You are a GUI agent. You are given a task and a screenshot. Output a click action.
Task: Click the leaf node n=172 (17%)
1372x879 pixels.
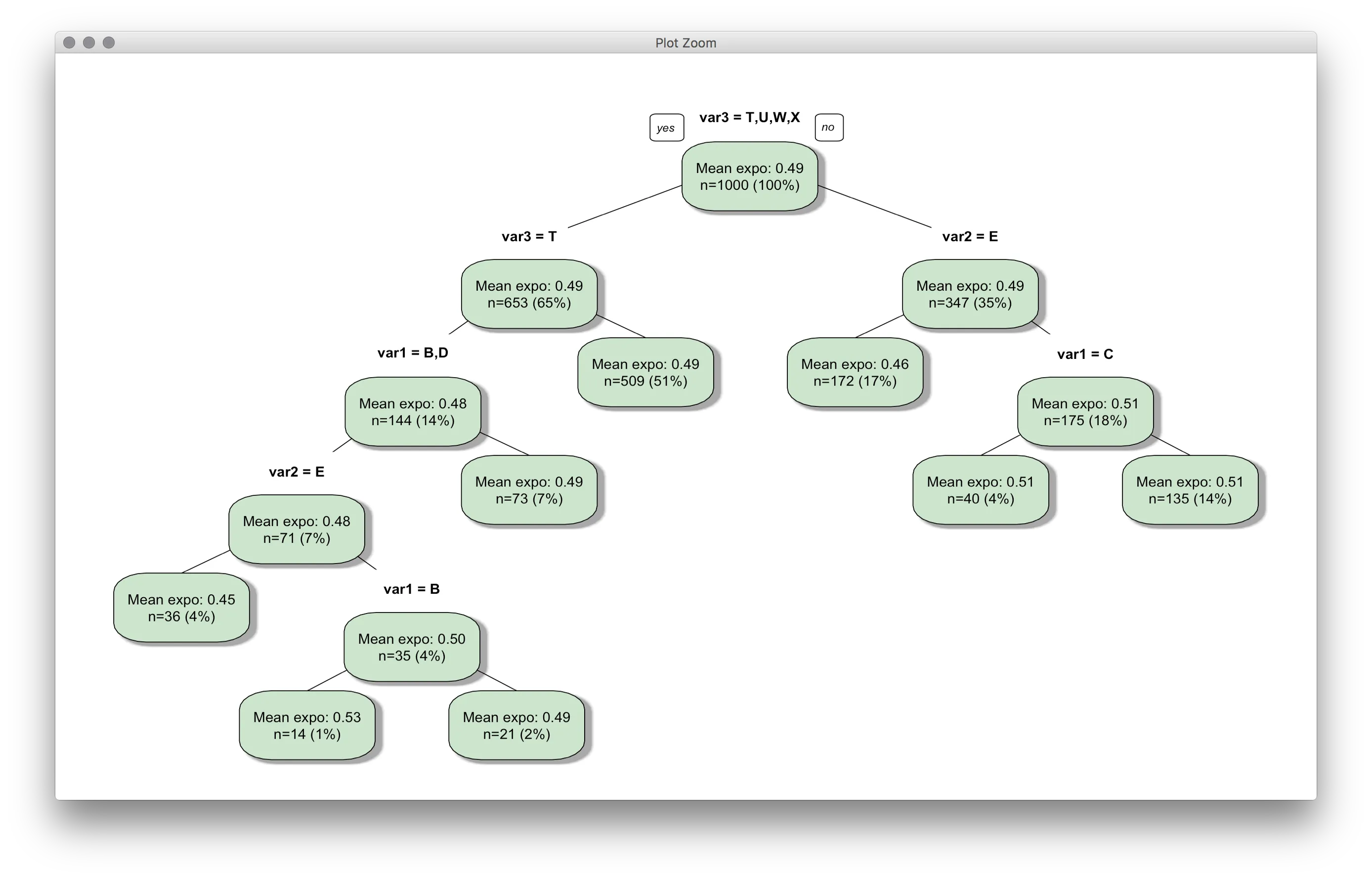pyautogui.click(x=854, y=372)
